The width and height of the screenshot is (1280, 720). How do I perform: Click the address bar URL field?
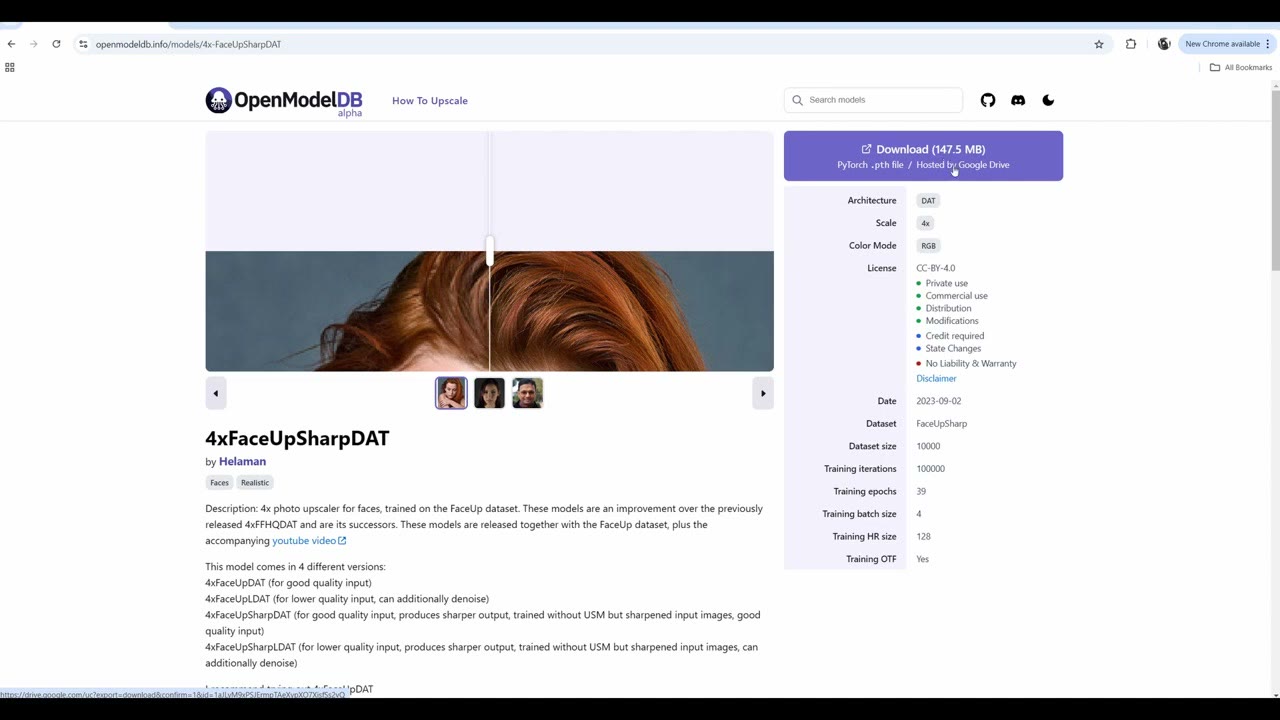tap(590, 44)
